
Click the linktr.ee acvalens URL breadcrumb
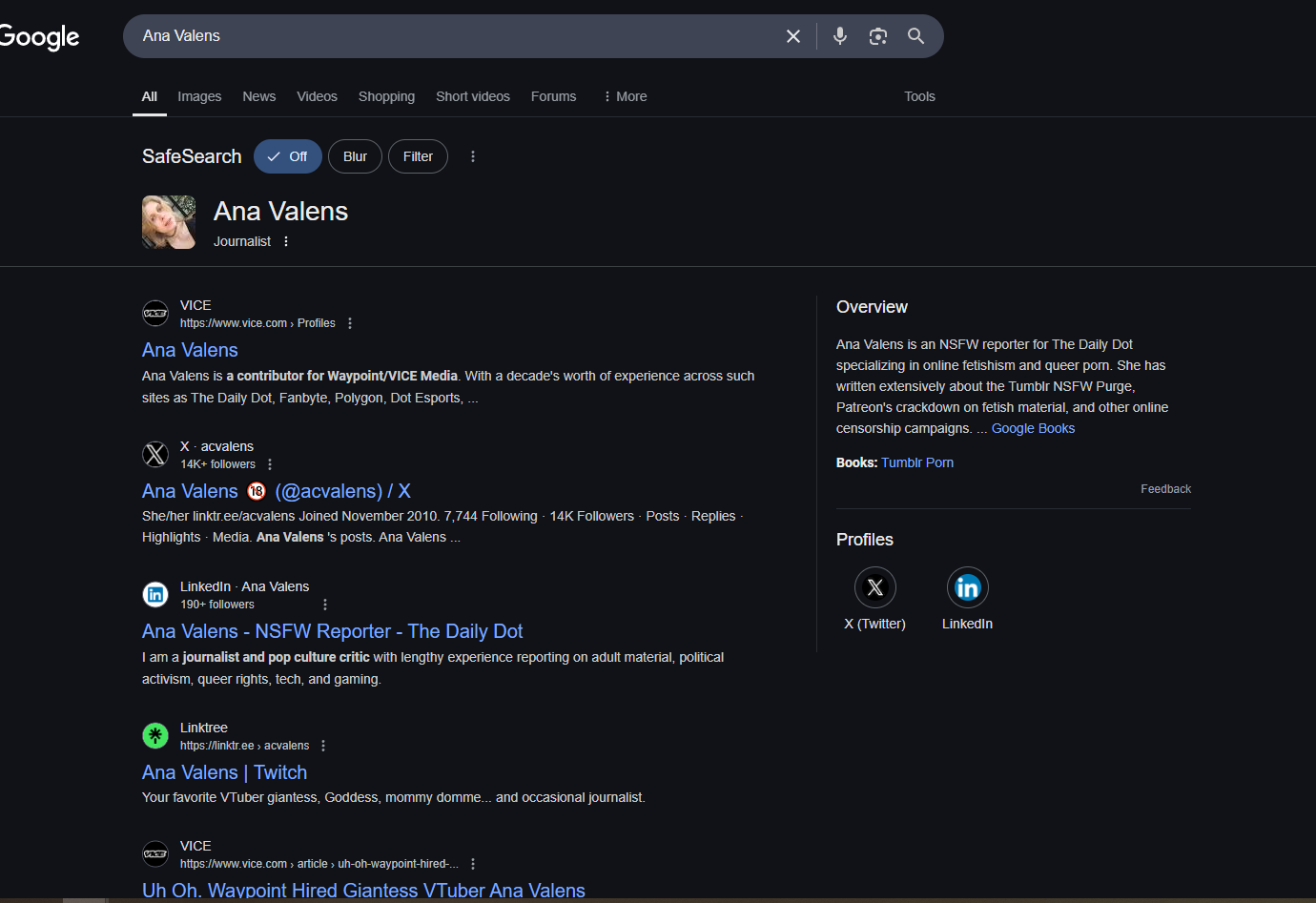point(244,746)
